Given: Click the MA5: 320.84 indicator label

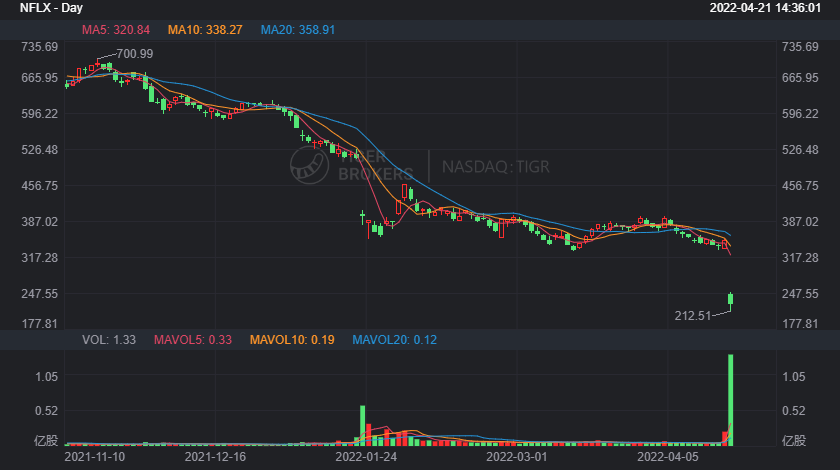Looking at the screenshot, I should [116, 30].
